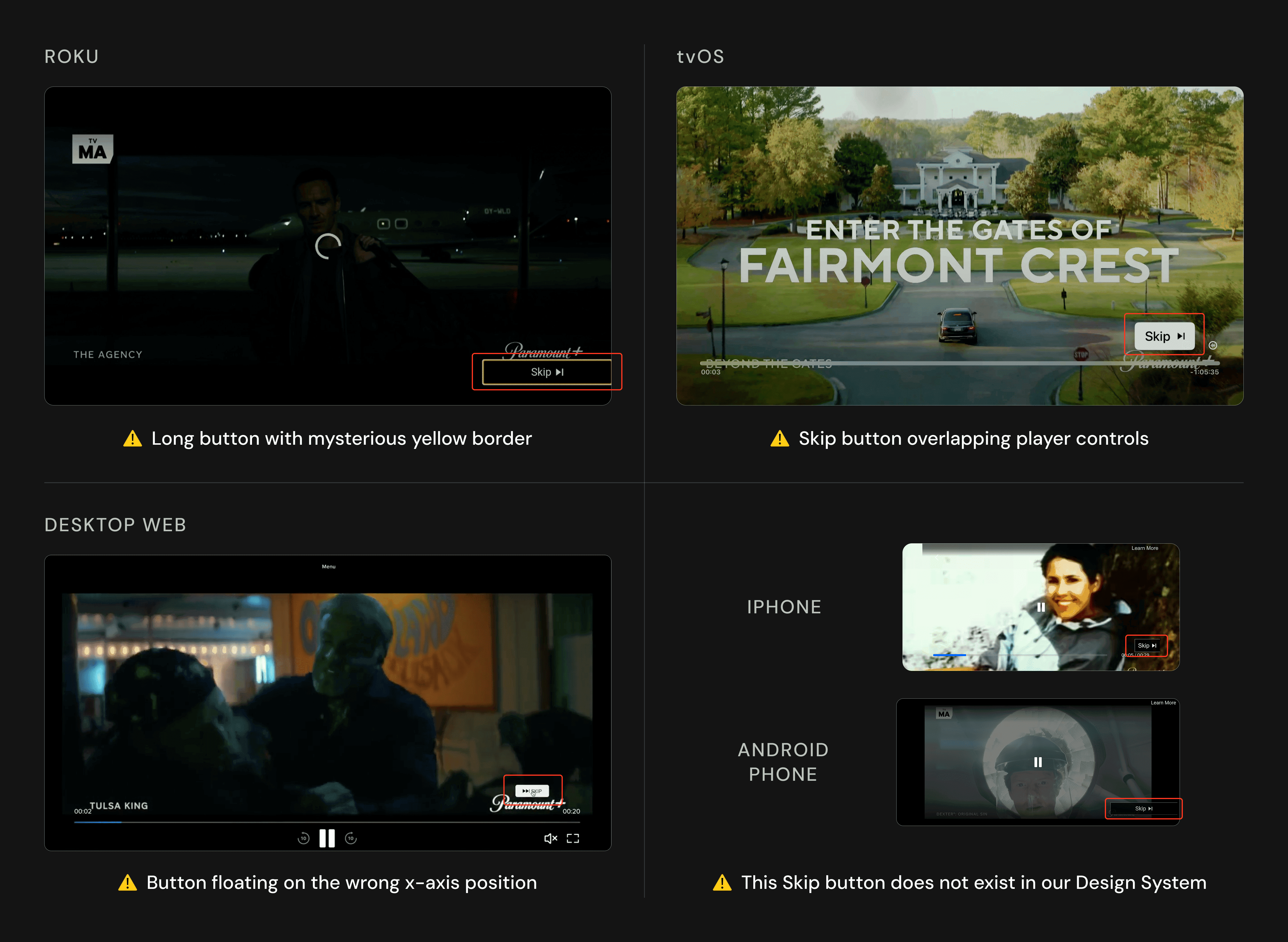Viewport: 1288px width, 942px height.
Task: Tap Skip on the Android phone player
Action: (1143, 809)
